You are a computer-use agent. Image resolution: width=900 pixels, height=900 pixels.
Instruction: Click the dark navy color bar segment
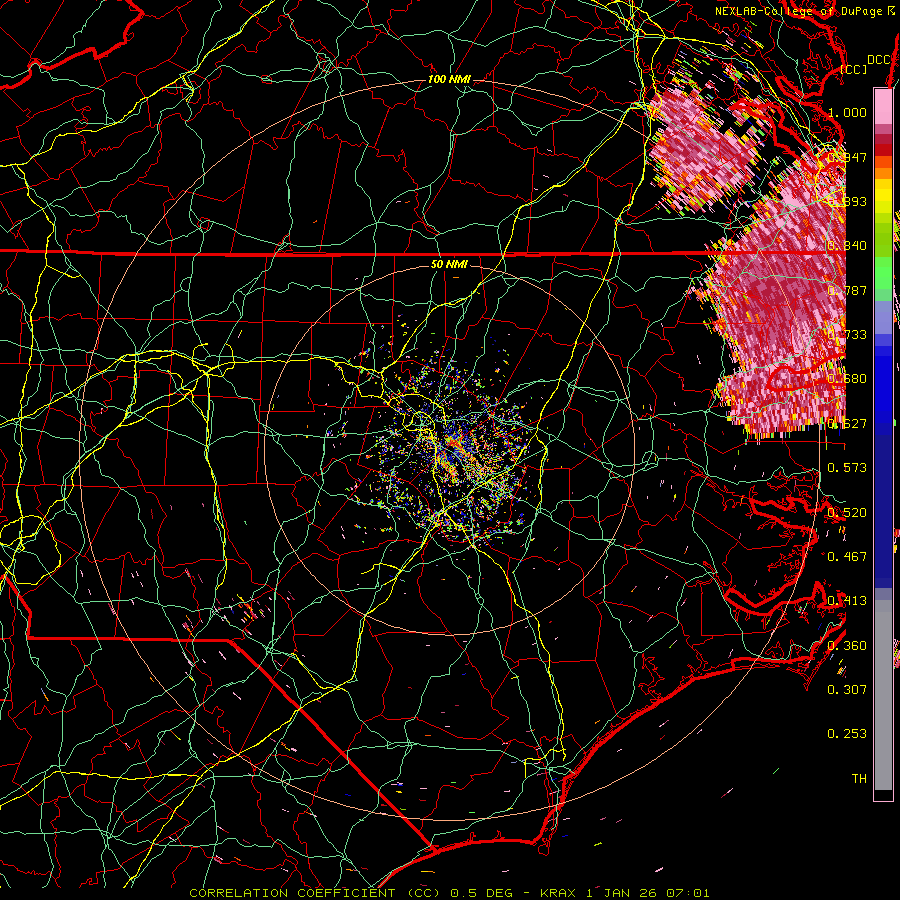click(x=883, y=505)
